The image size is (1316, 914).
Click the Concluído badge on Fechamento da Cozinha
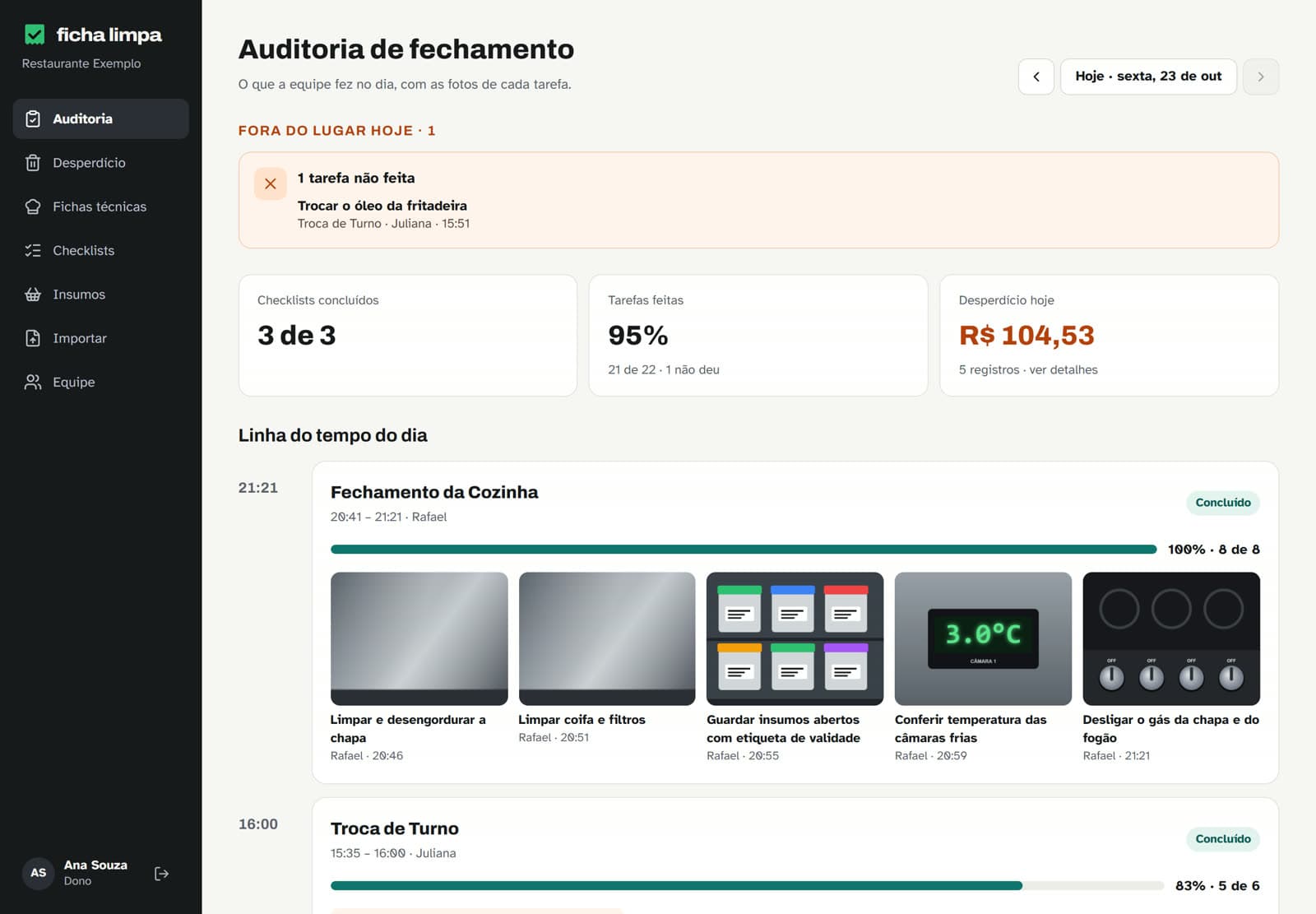1223,503
